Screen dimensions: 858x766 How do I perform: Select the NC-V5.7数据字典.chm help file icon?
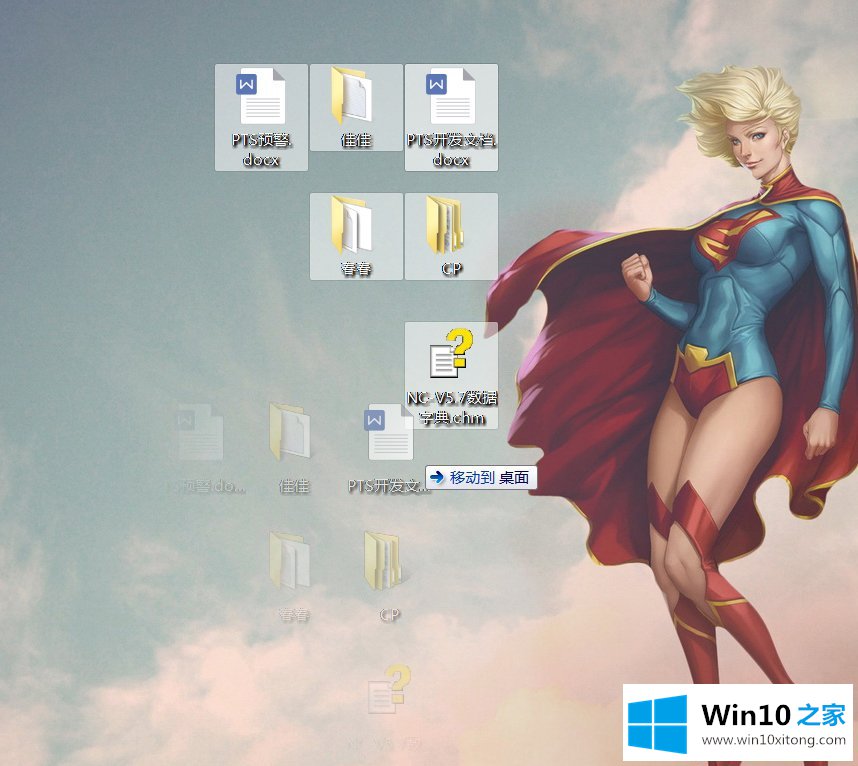click(x=451, y=353)
